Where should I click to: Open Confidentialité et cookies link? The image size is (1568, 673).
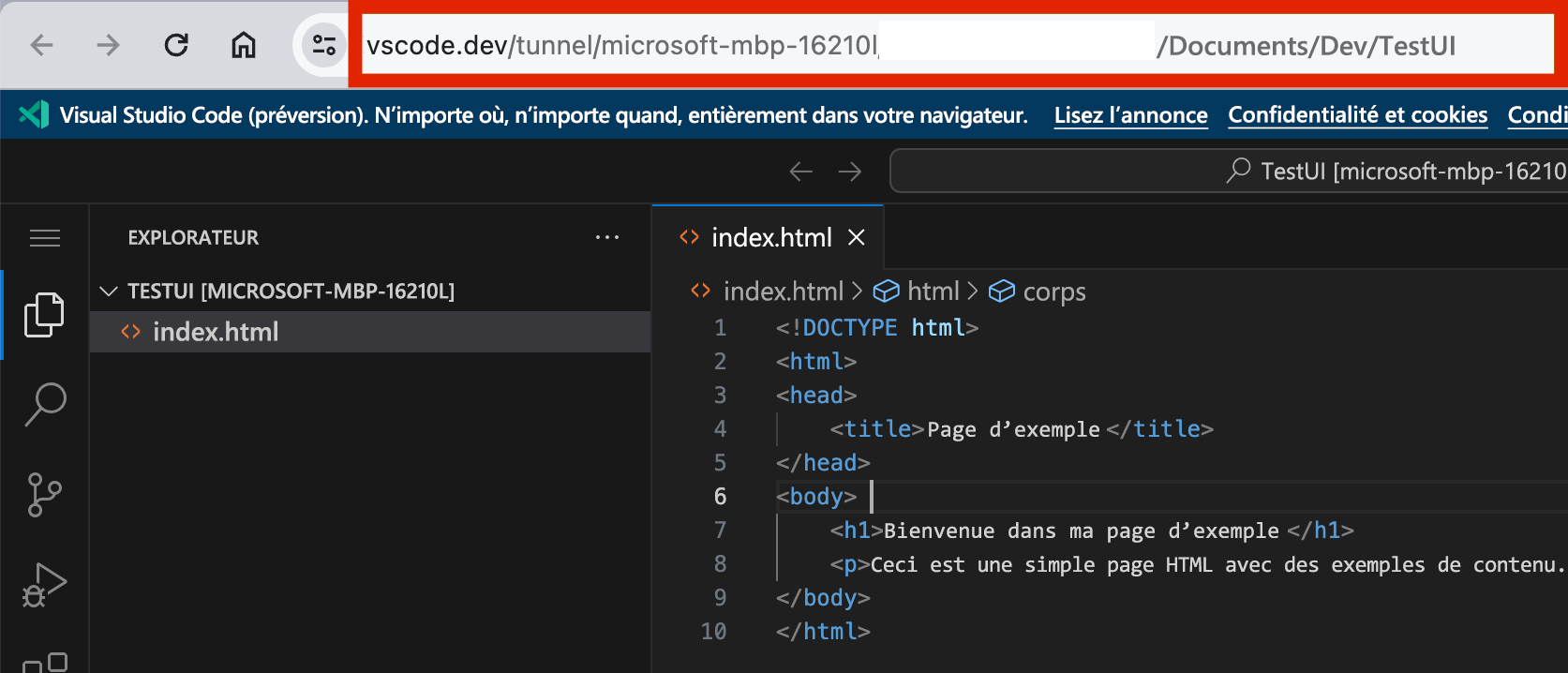1357,115
